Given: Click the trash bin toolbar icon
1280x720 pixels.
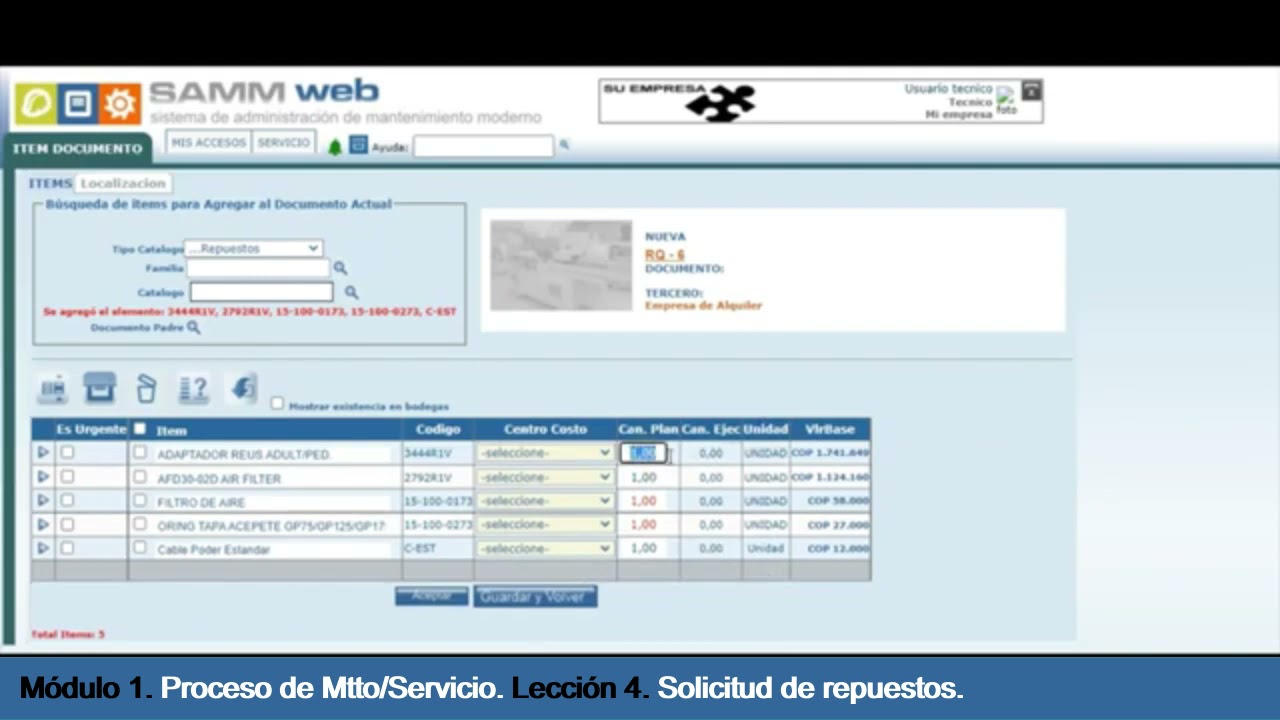Looking at the screenshot, I should point(146,388).
